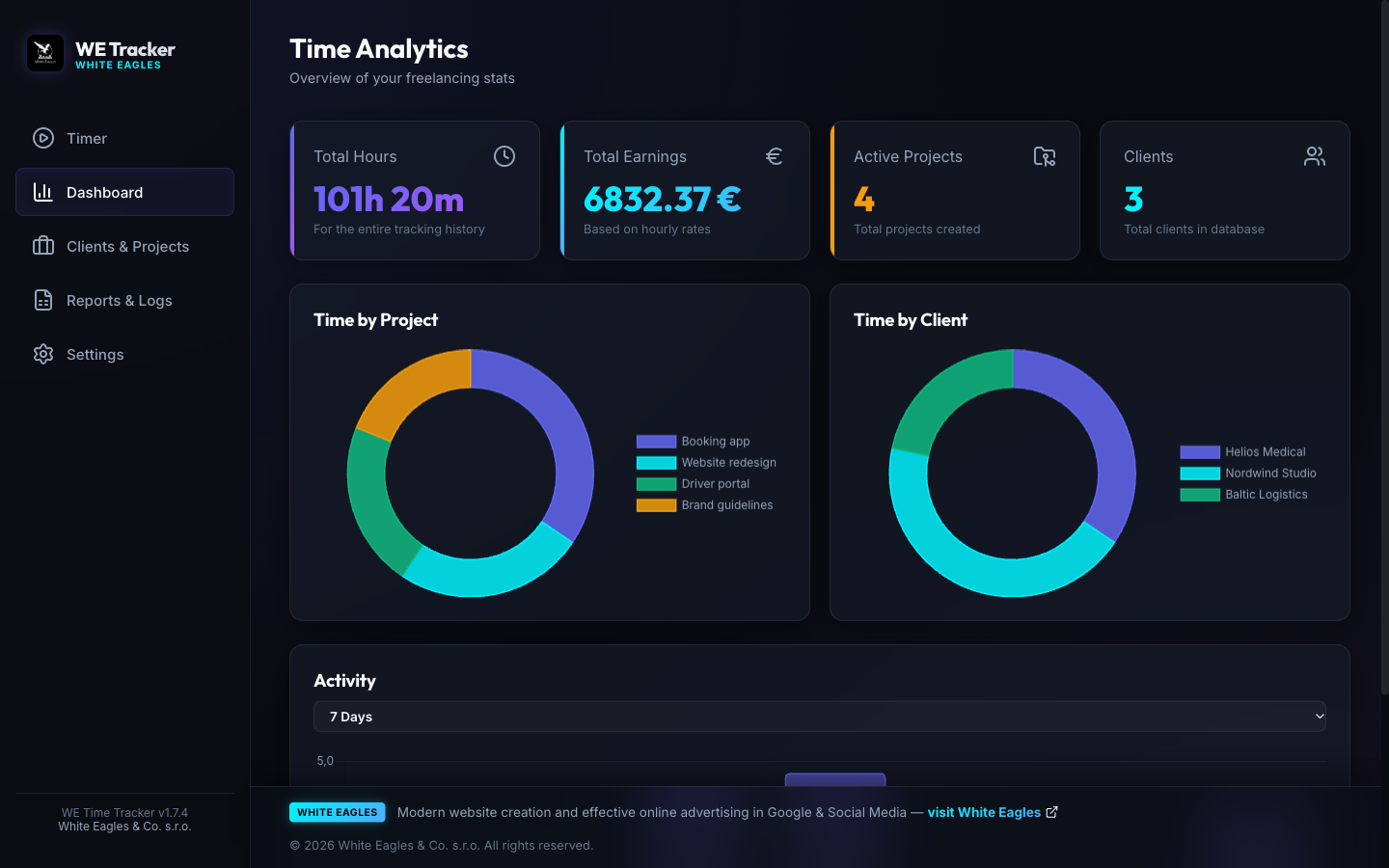Toggle Driver portal legend swatch
Screen dimensions: 1389x868
(x=656, y=484)
